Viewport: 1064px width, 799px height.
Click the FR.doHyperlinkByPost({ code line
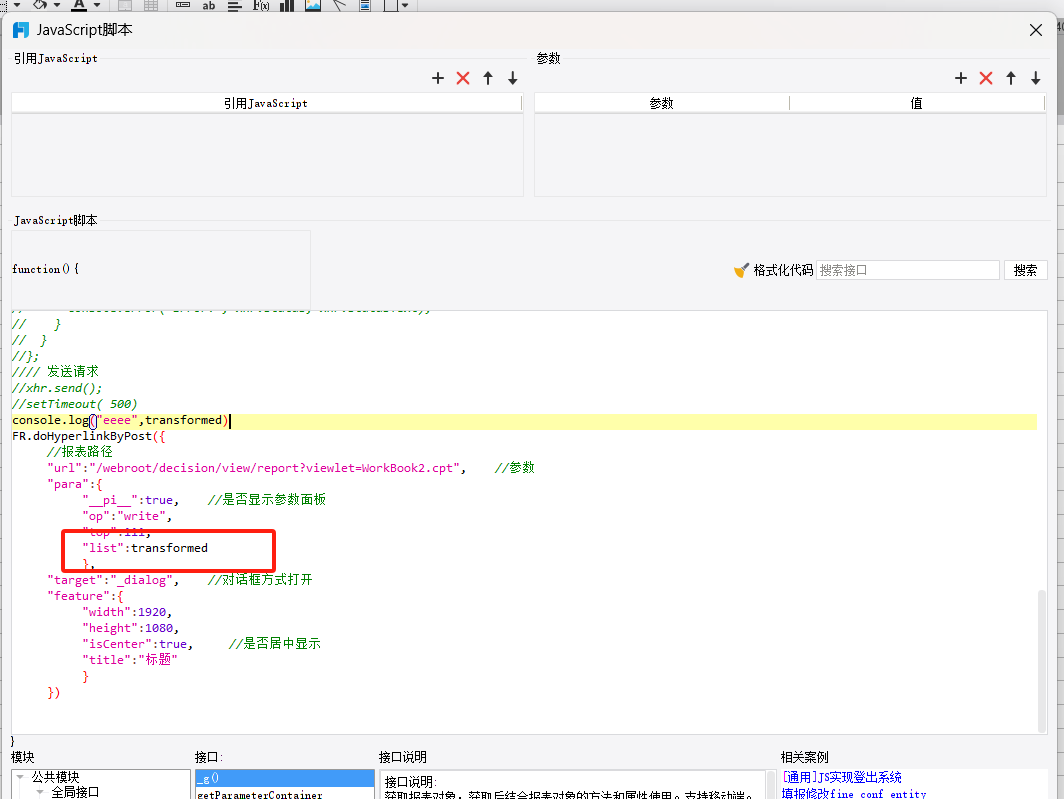88,436
